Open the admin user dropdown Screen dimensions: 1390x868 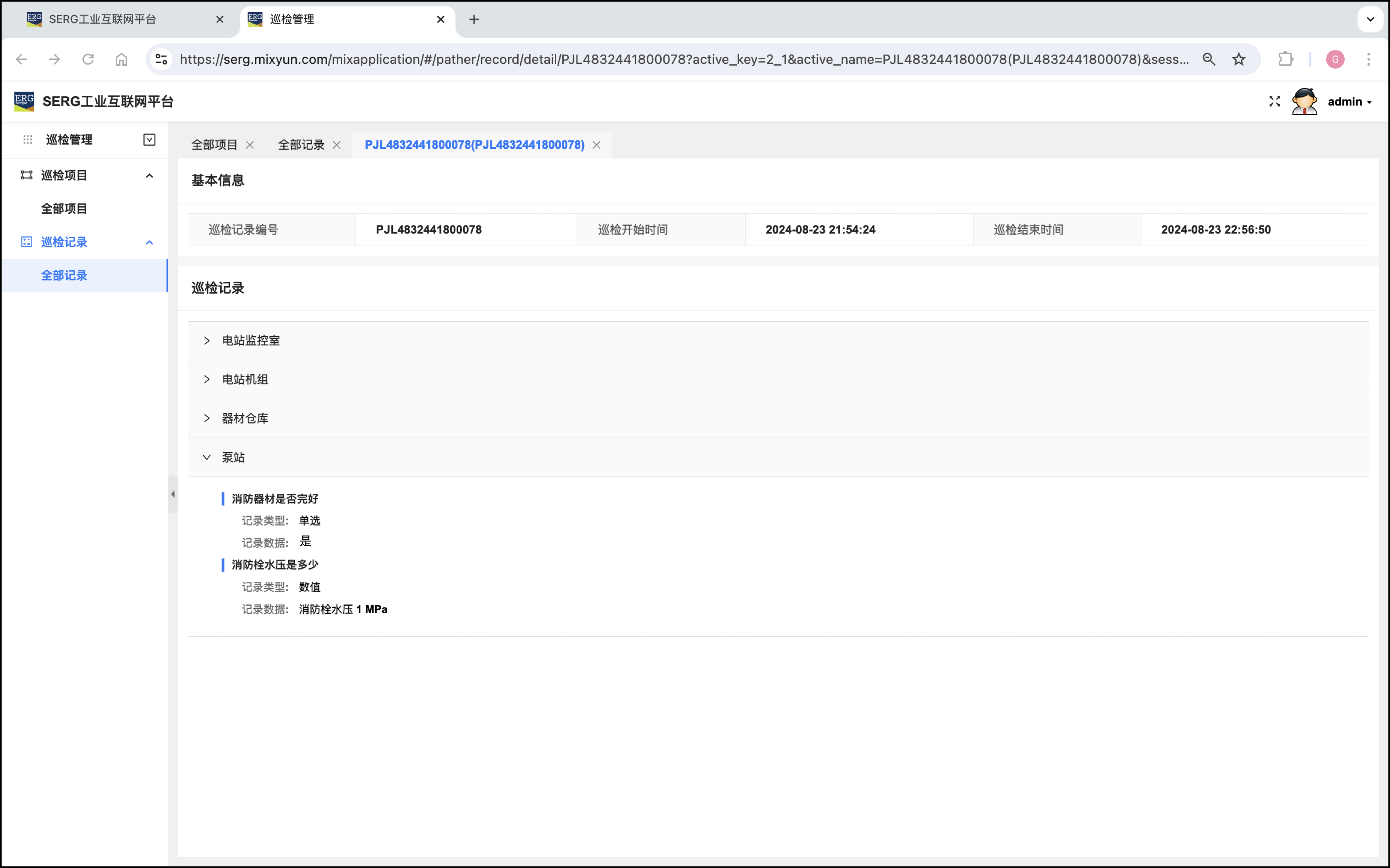[1349, 101]
